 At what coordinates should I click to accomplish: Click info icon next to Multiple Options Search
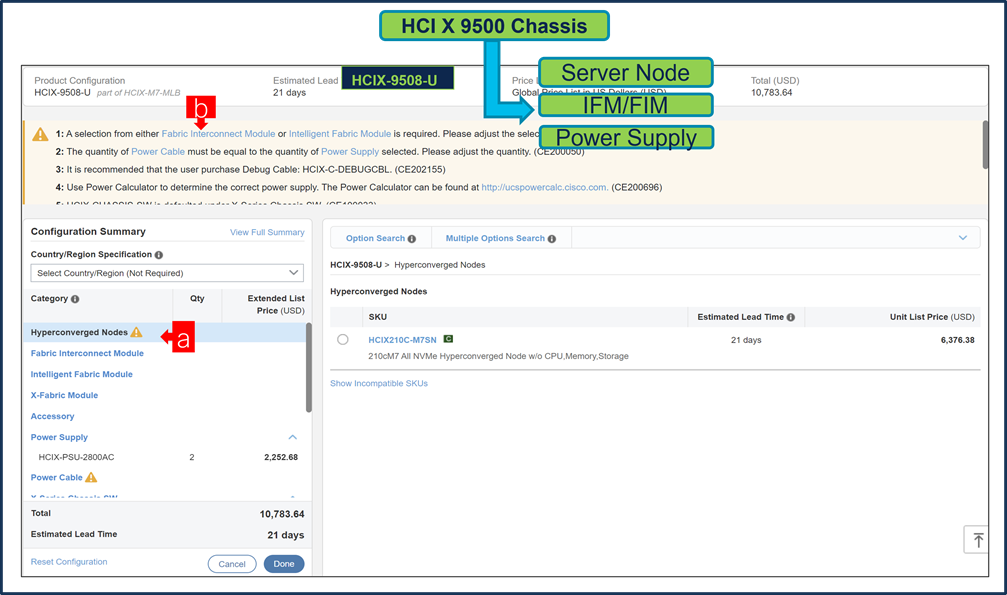tap(552, 239)
